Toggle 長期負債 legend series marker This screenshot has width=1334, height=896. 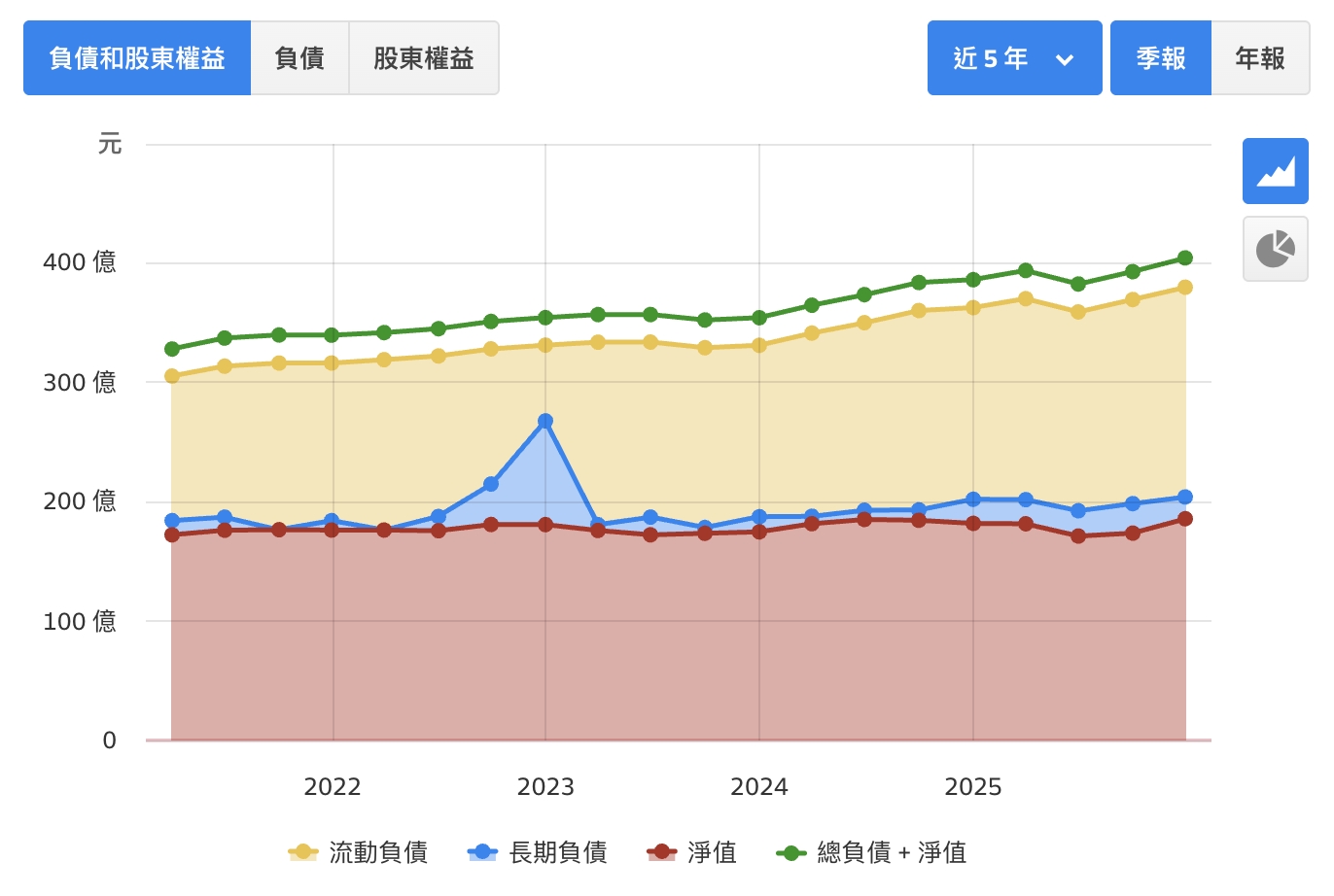click(482, 852)
